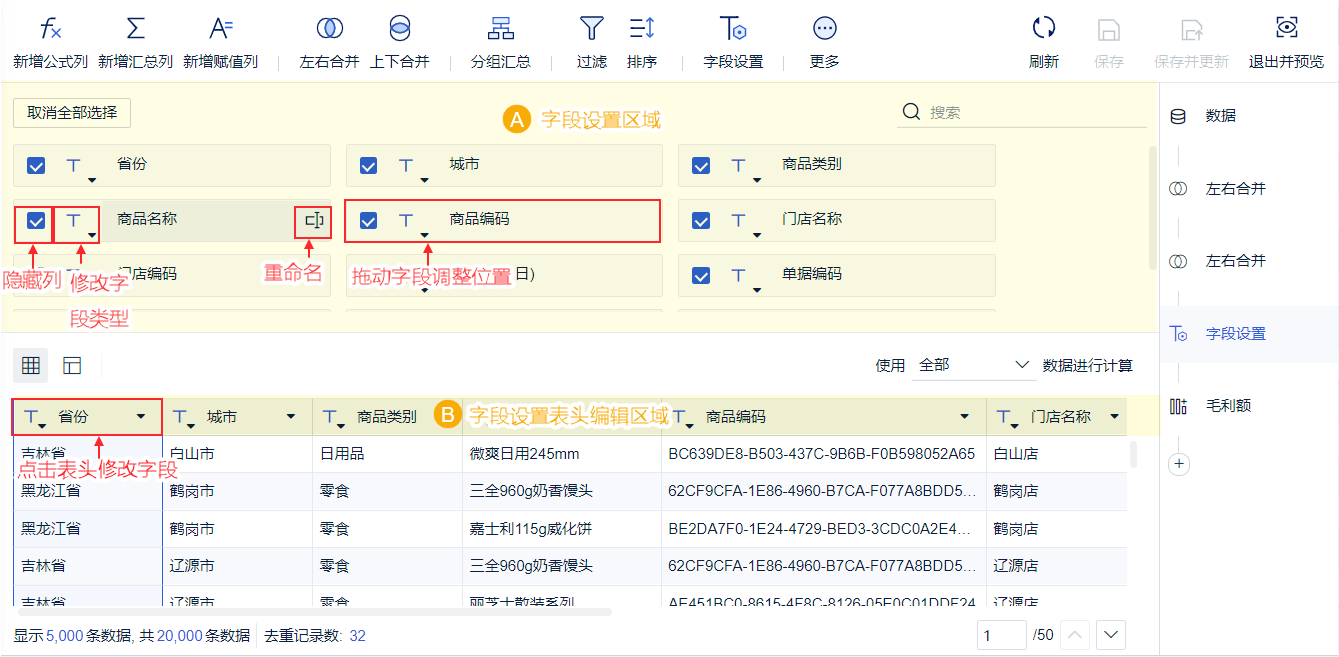This screenshot has width=1339, height=657.
Task: Open the sort (排序) tool
Action: pyautogui.click(x=642, y=43)
